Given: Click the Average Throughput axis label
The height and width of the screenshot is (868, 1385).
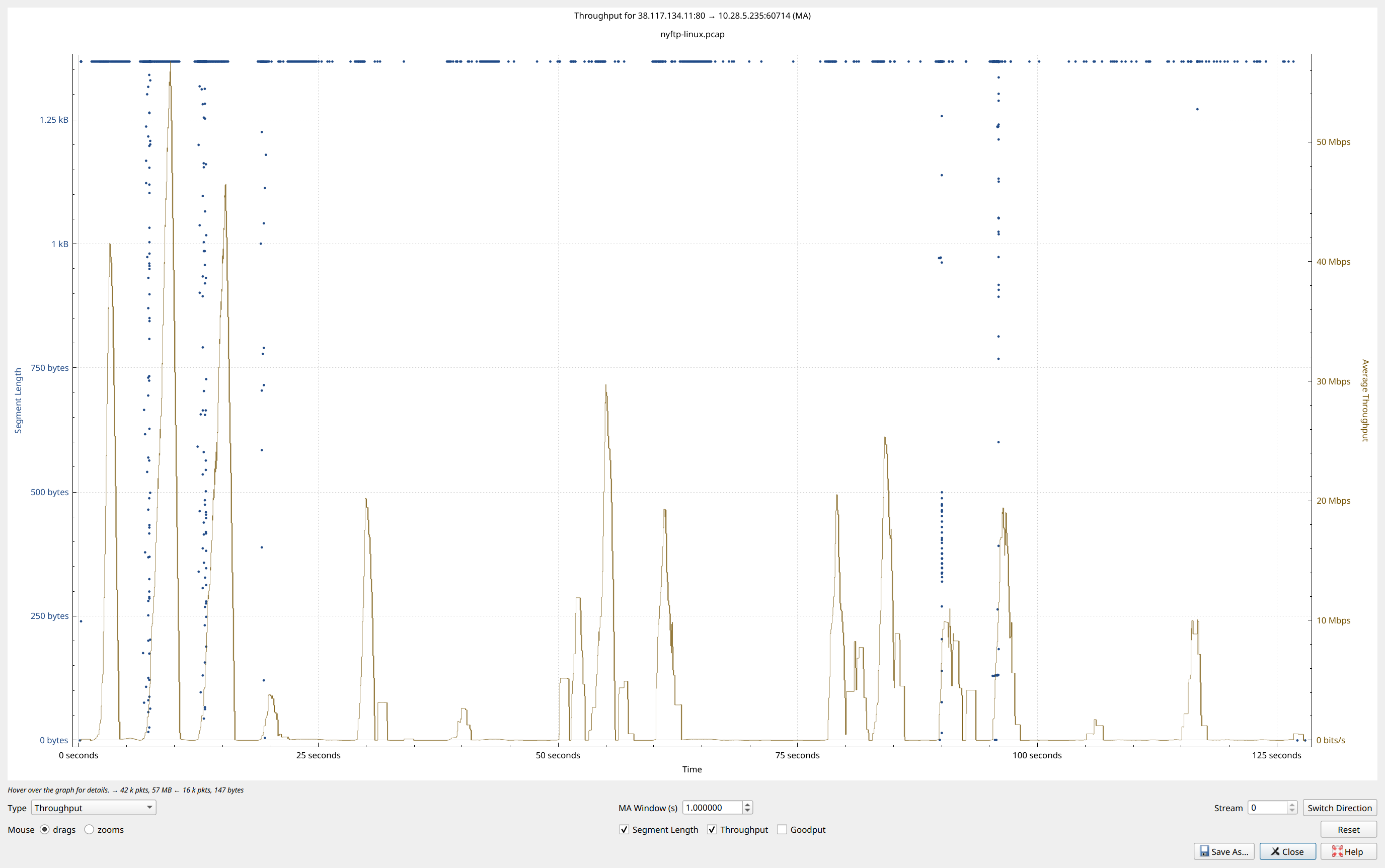Looking at the screenshot, I should coord(1365,401).
